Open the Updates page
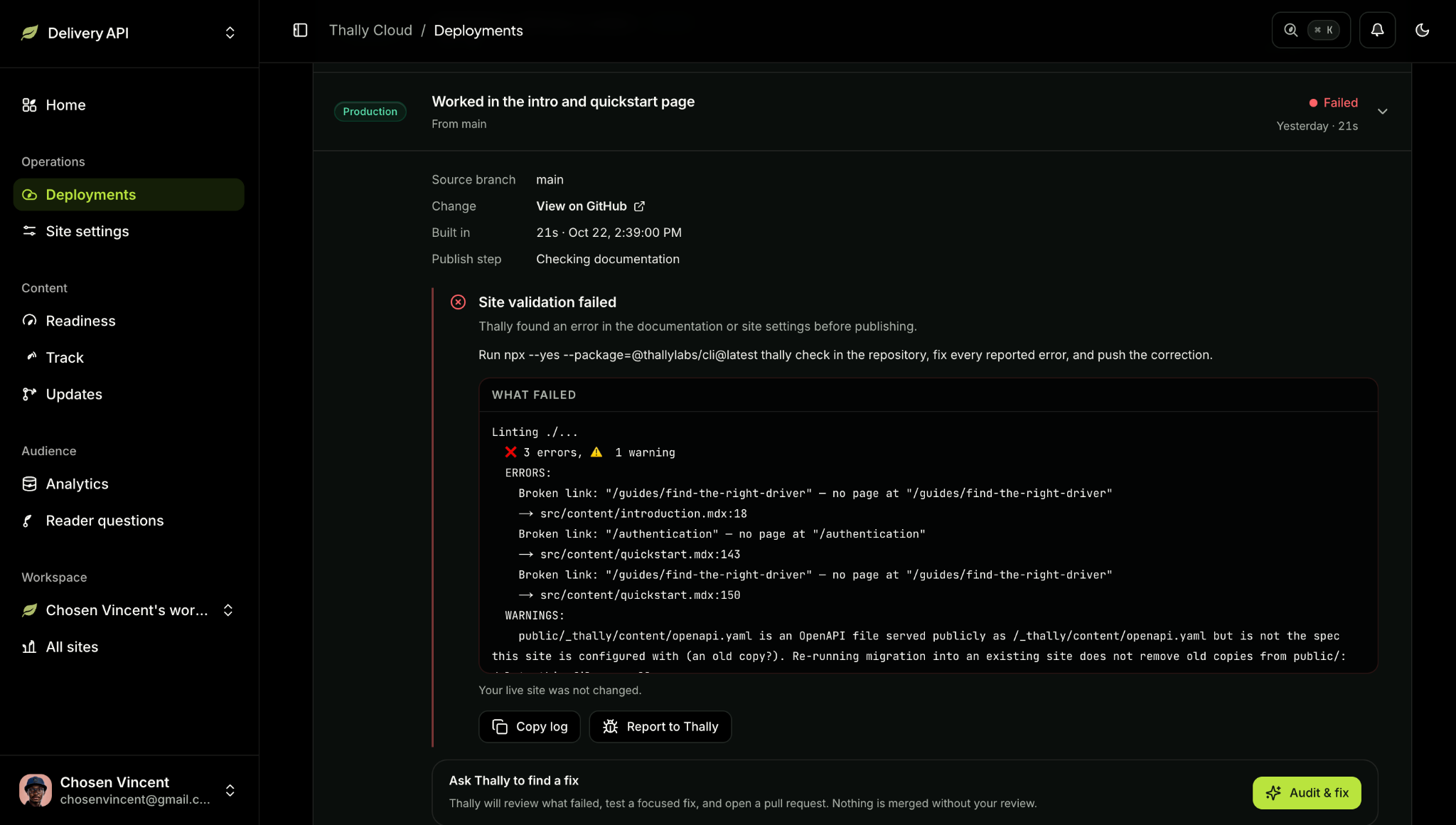Viewport: 1456px width, 825px height. 129,394
